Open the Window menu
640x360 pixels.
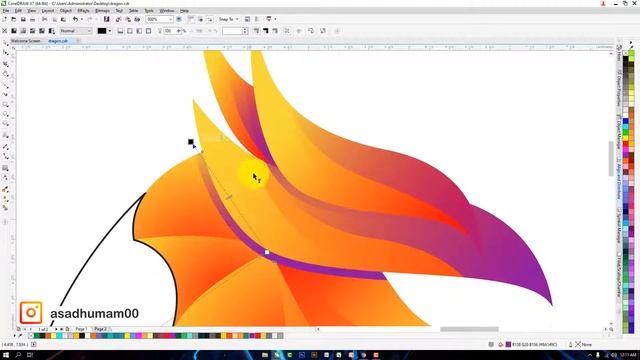[x=167, y=11]
